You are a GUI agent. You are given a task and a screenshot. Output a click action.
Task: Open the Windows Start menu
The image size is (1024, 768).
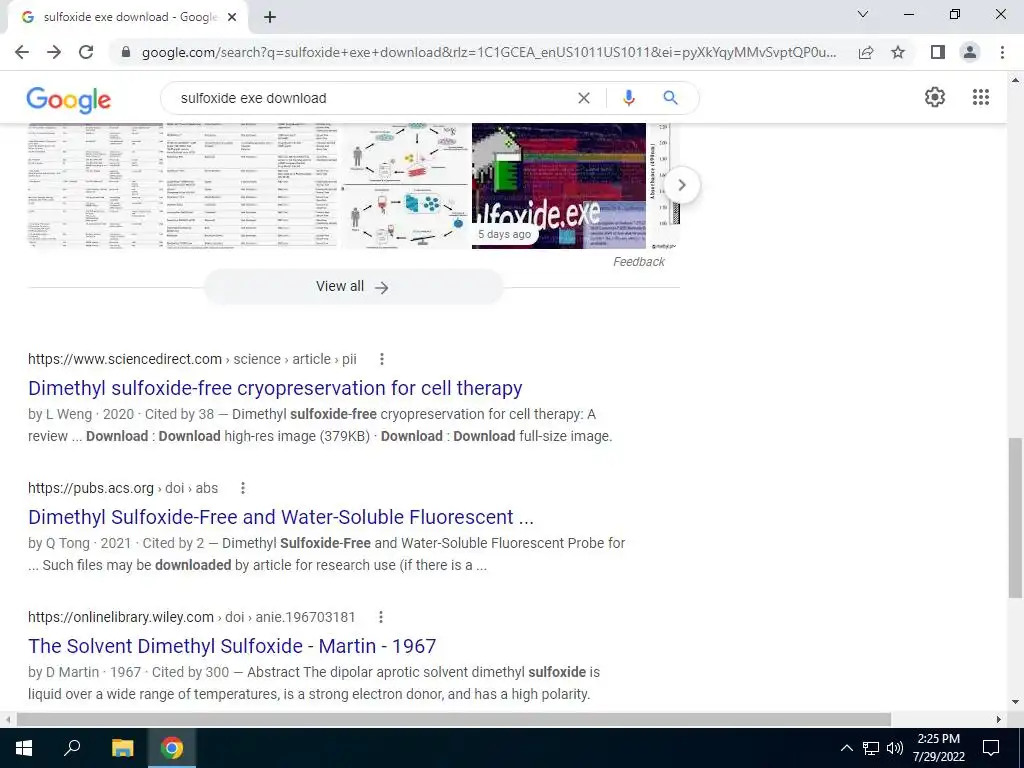click(24, 748)
